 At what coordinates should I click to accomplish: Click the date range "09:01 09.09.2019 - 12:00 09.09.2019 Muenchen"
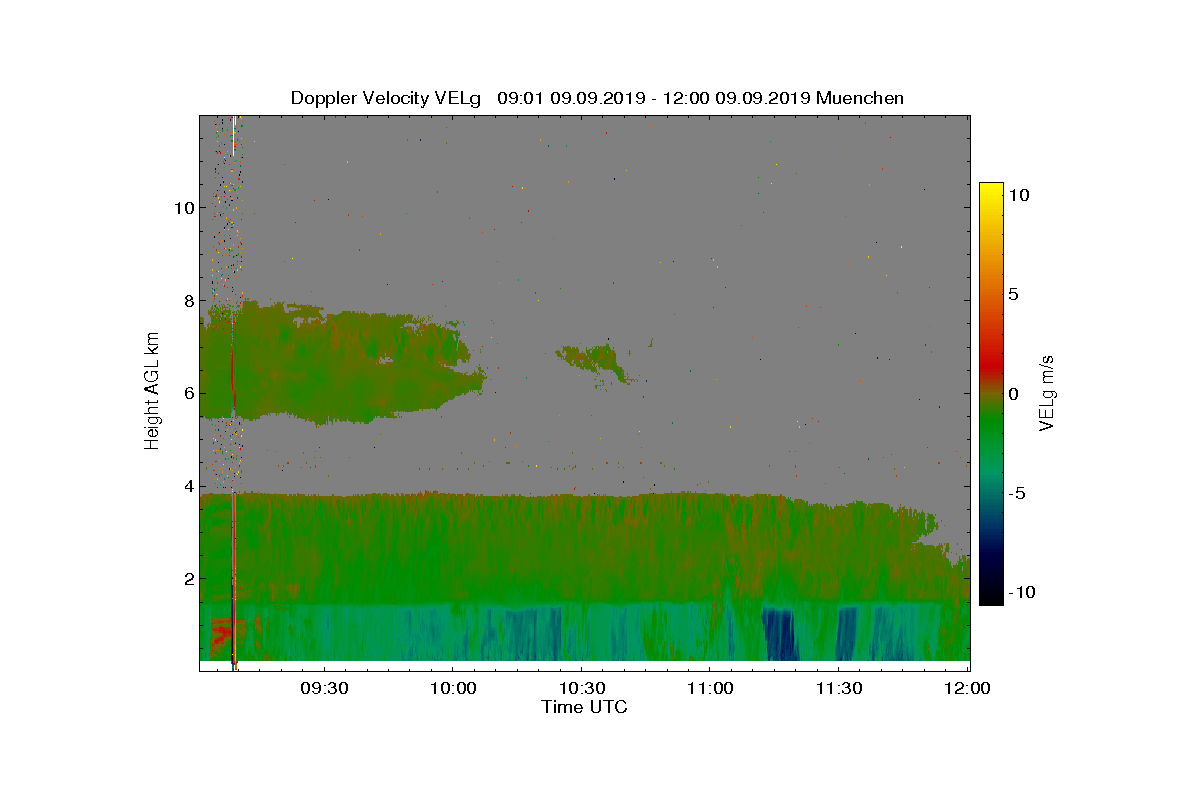(x=700, y=98)
